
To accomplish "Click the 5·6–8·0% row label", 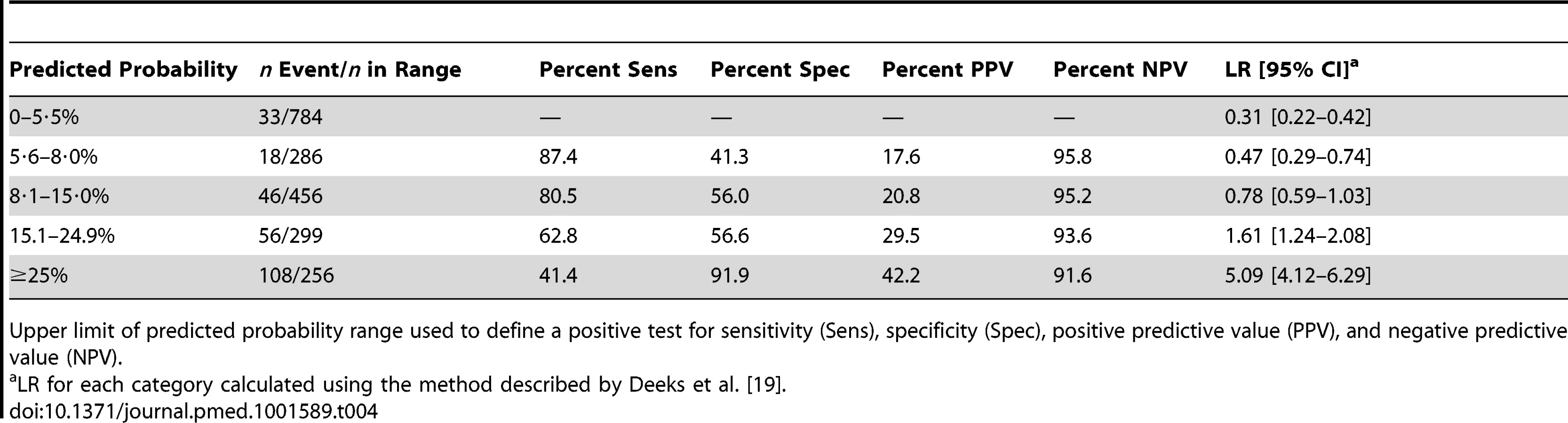I will (53, 157).
